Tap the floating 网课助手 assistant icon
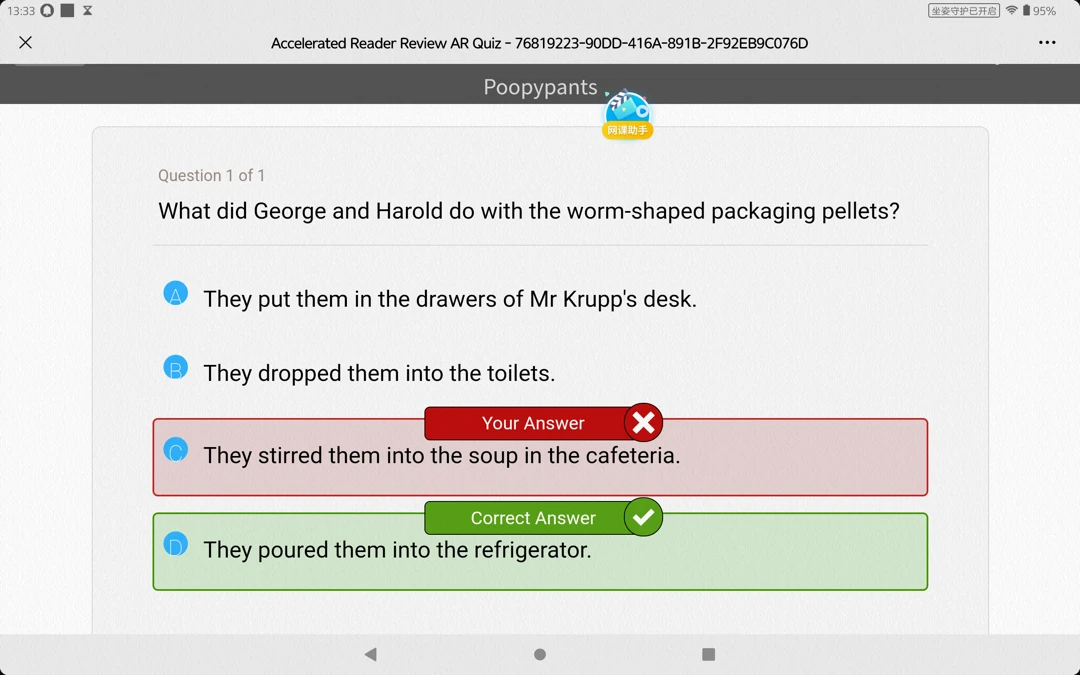 coord(627,114)
